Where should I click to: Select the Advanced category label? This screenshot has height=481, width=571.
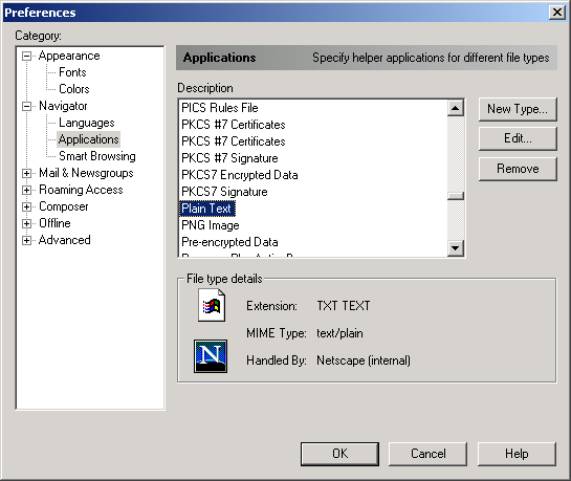[65, 240]
